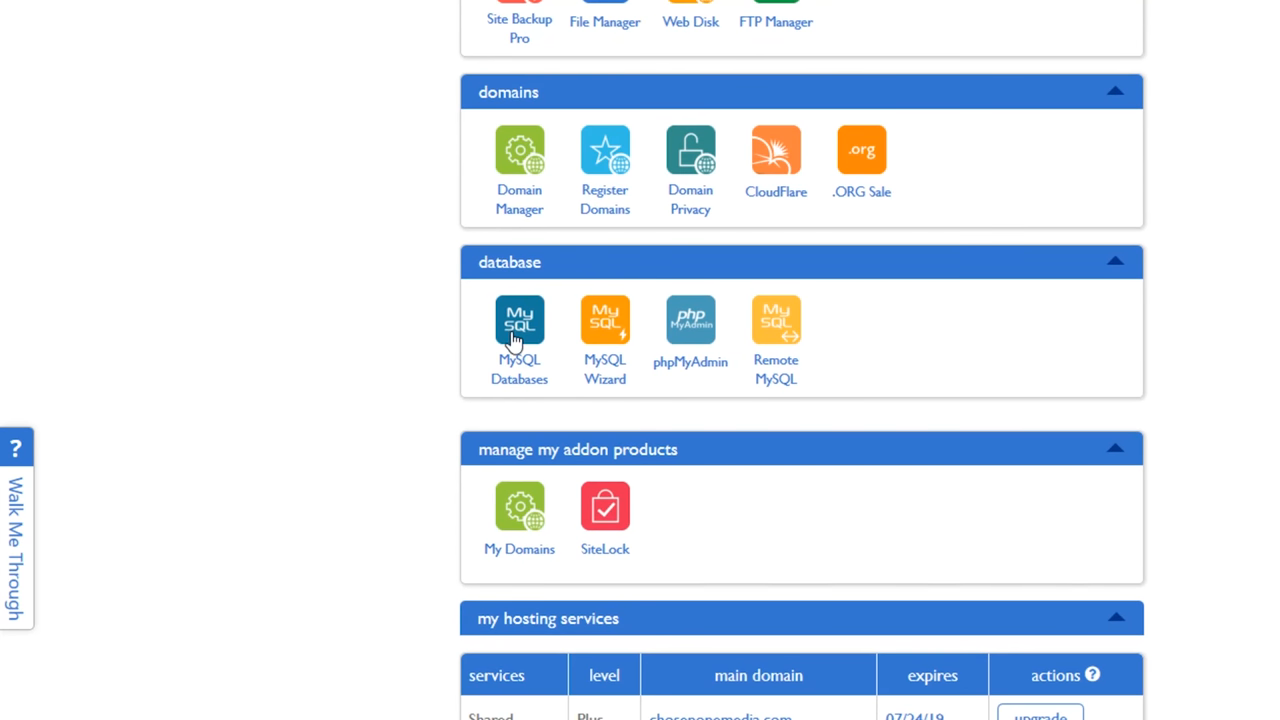The height and width of the screenshot is (720, 1280).
Task: Open the MySQL Databases icon
Action: click(x=520, y=320)
